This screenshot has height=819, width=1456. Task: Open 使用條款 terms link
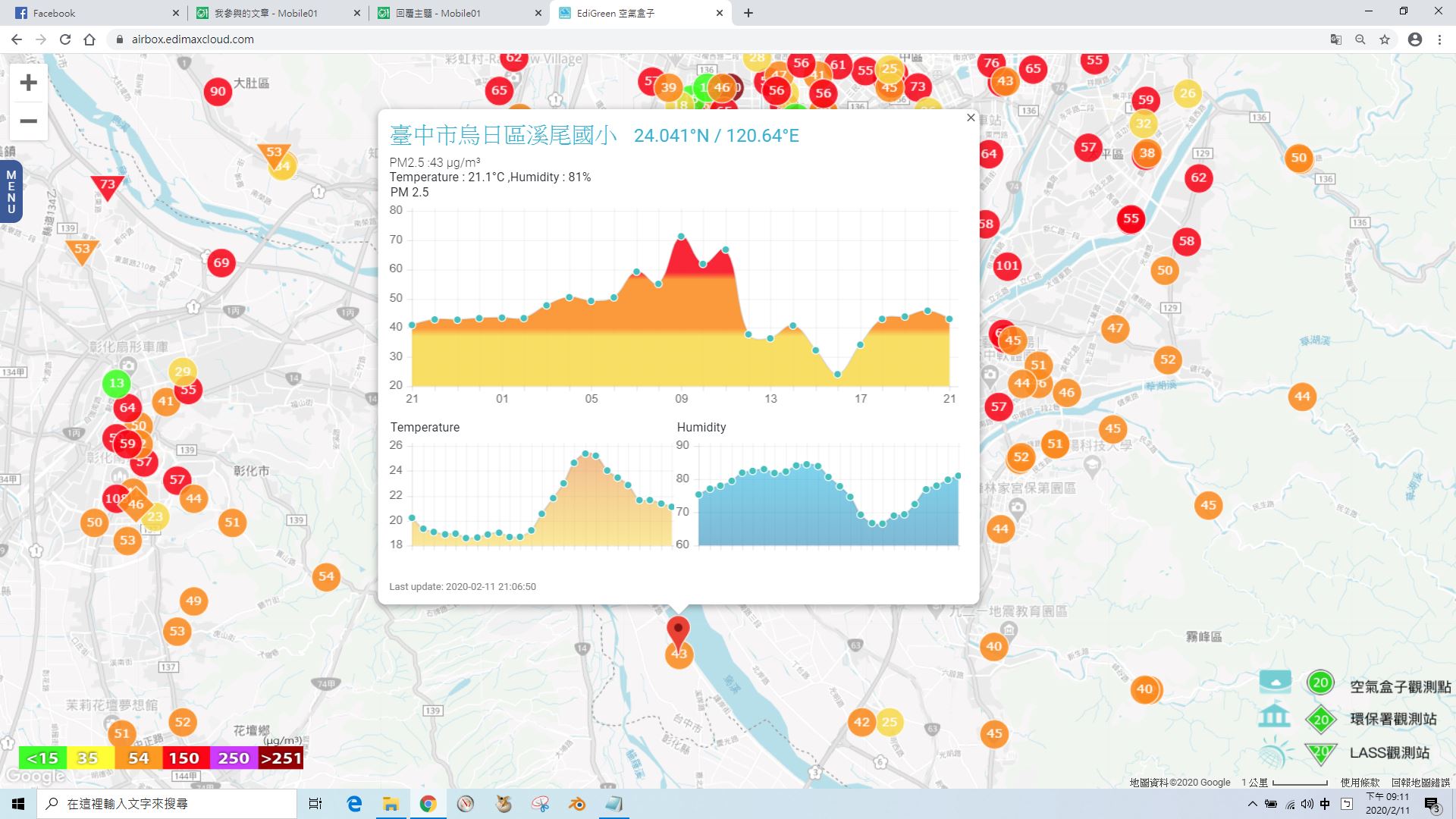pyautogui.click(x=1360, y=783)
